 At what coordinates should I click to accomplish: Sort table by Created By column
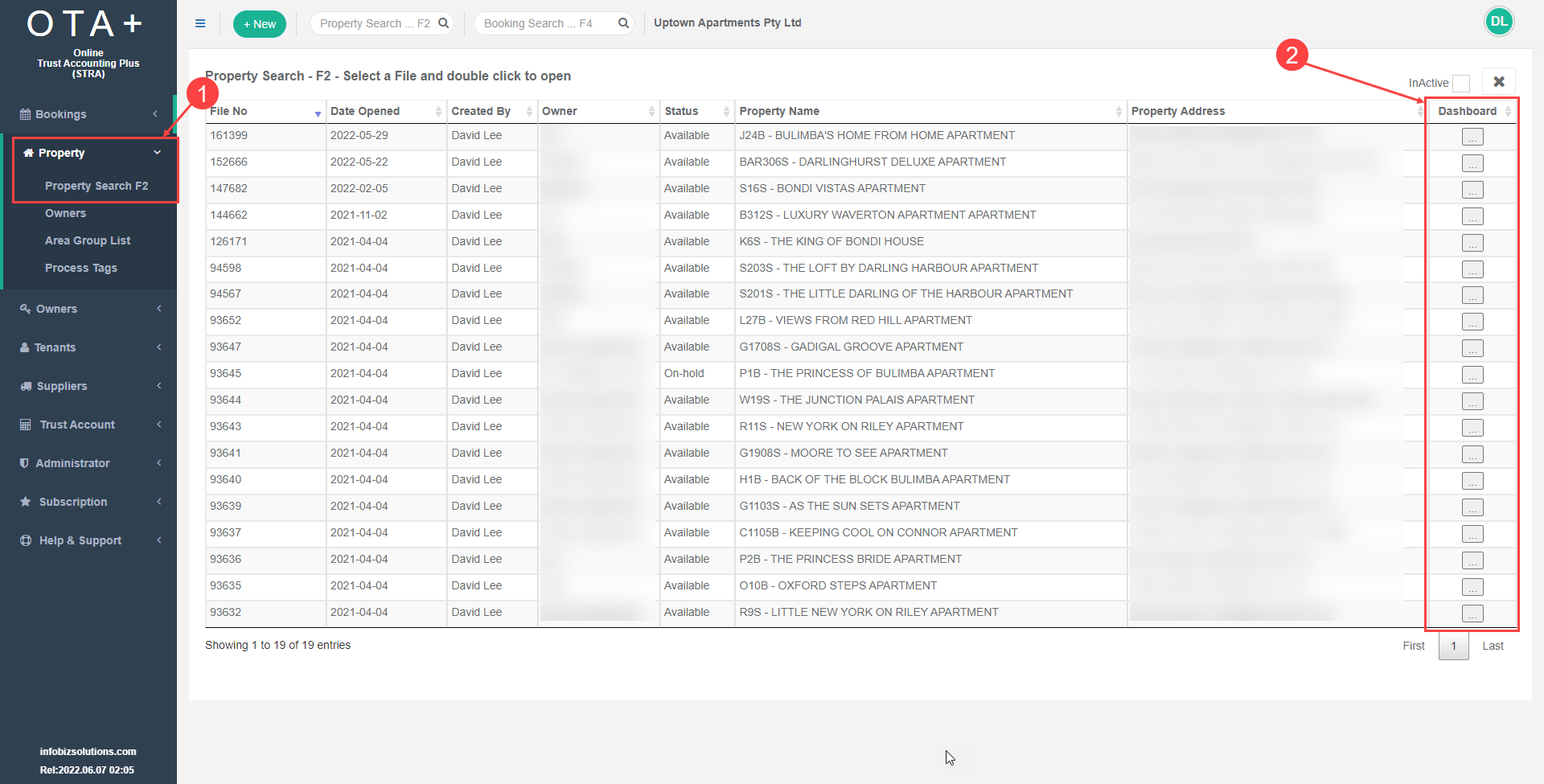492,111
